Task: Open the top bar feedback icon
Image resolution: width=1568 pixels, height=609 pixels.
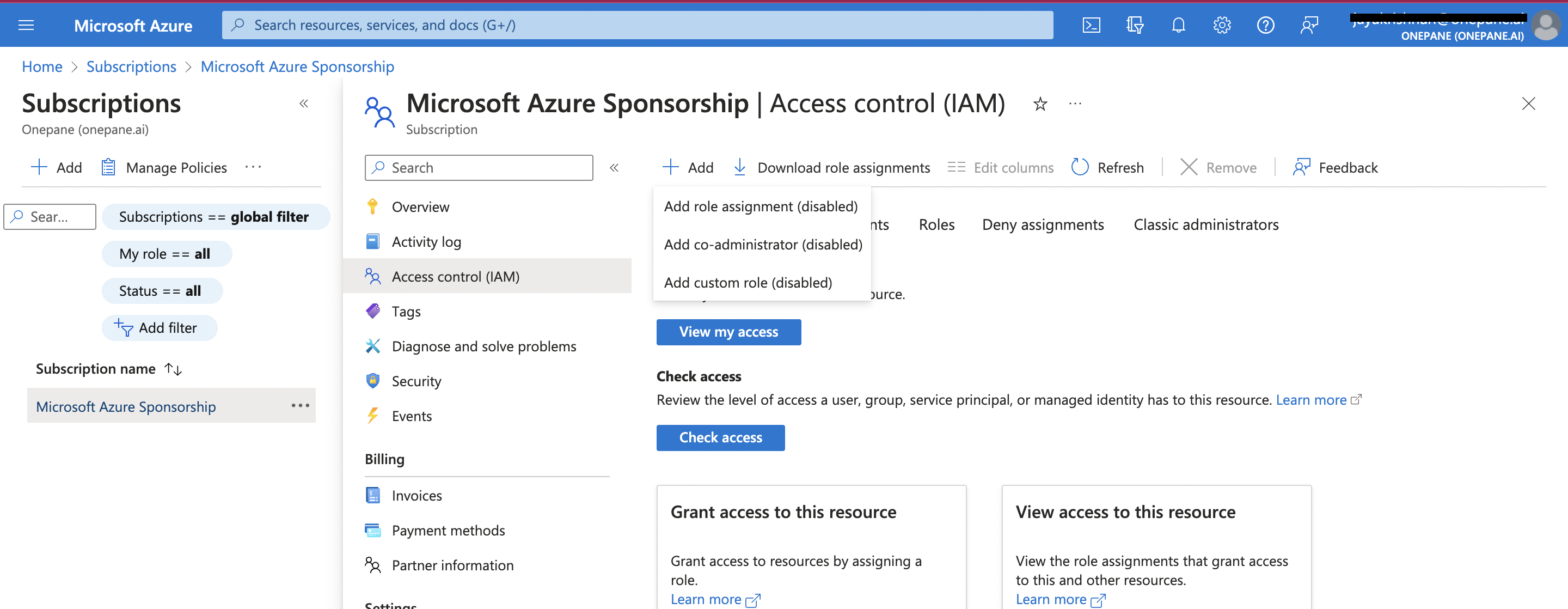Action: point(1309,25)
